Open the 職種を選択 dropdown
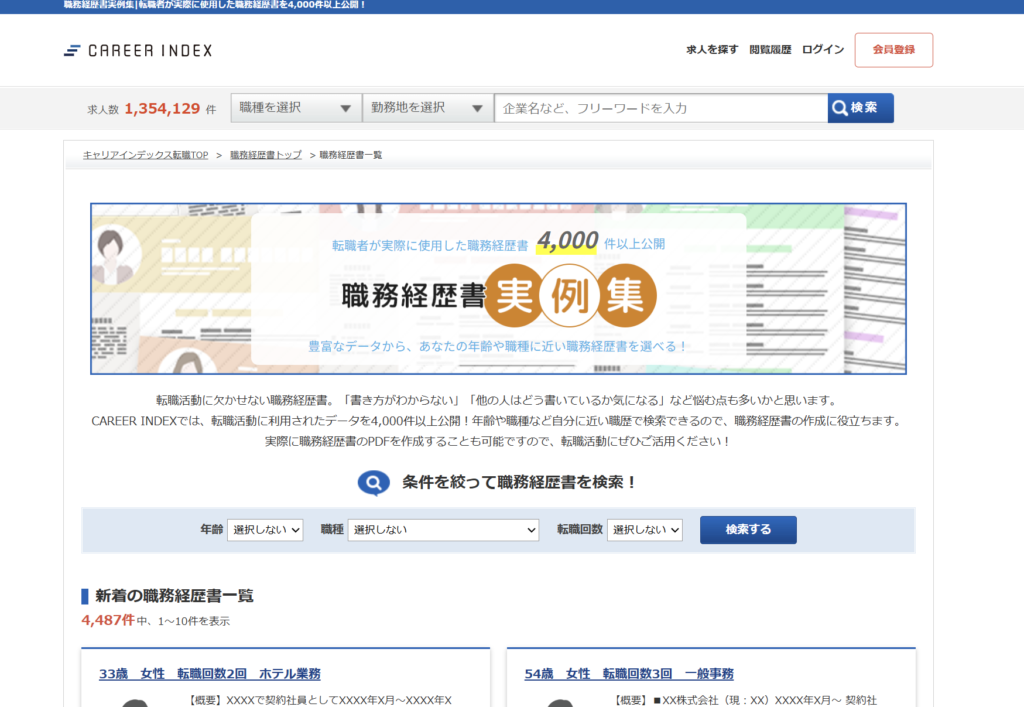The image size is (1024, 707). tap(296, 108)
